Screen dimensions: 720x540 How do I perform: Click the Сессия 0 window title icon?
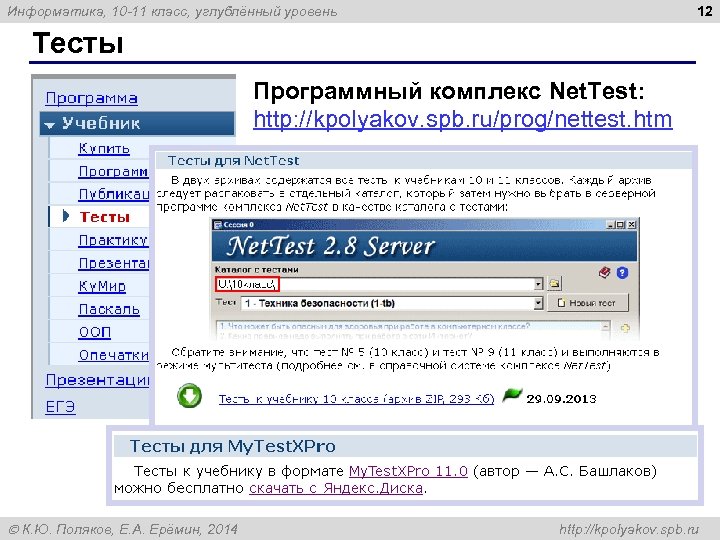(x=218, y=225)
